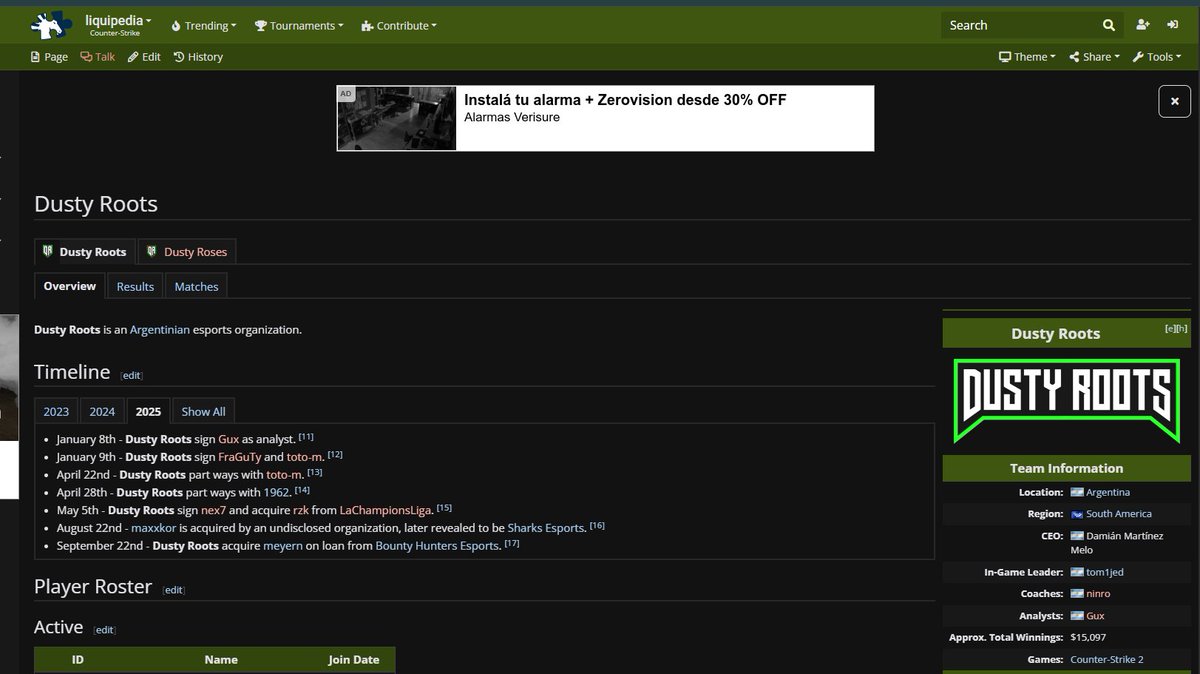
Task: Click the ID column header
Action: pos(78,660)
